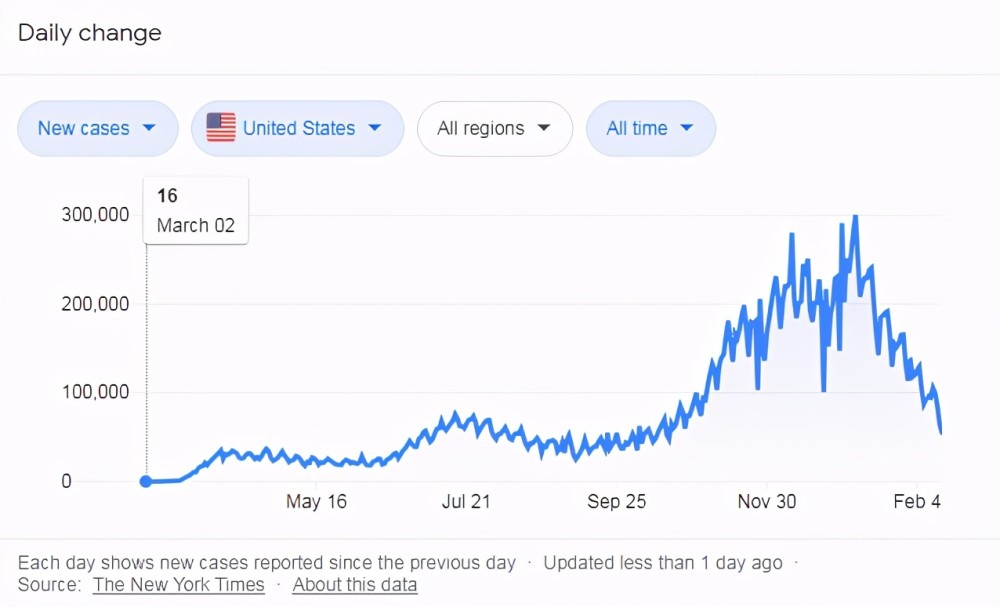Expand the All regions dropdown
1000x607 pixels.
494,128
